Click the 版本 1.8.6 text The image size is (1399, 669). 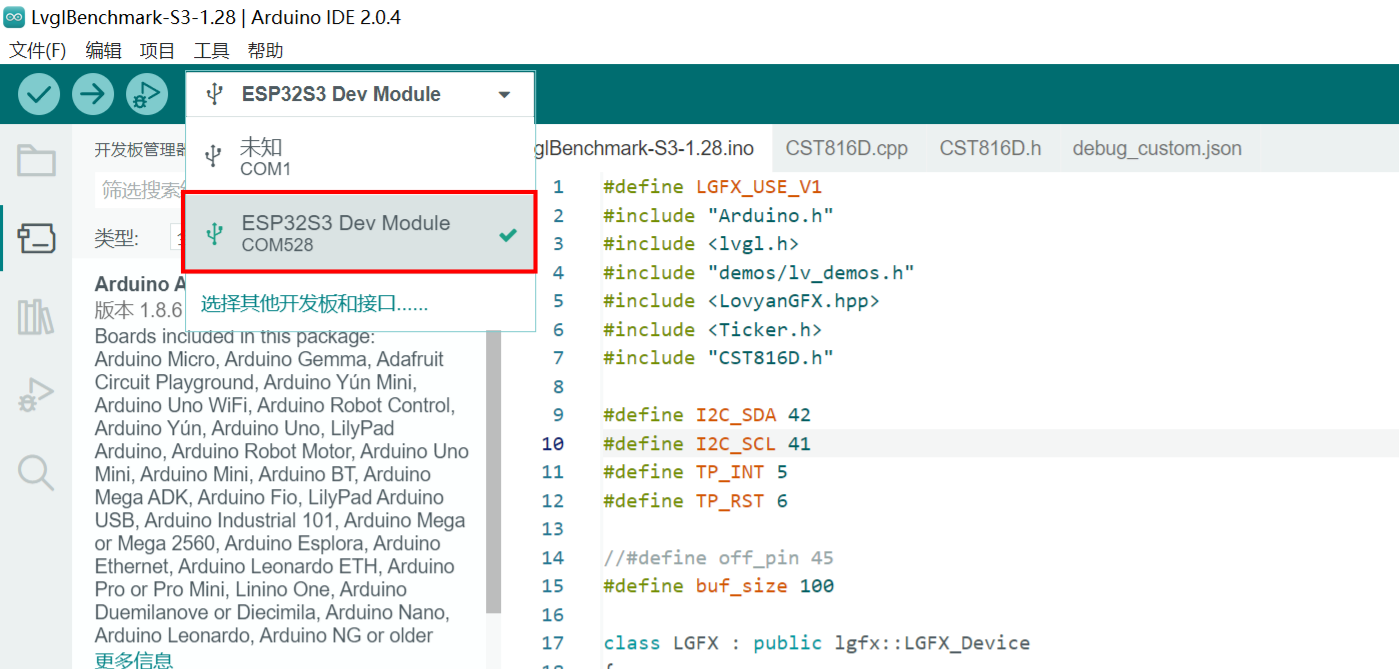pos(139,309)
